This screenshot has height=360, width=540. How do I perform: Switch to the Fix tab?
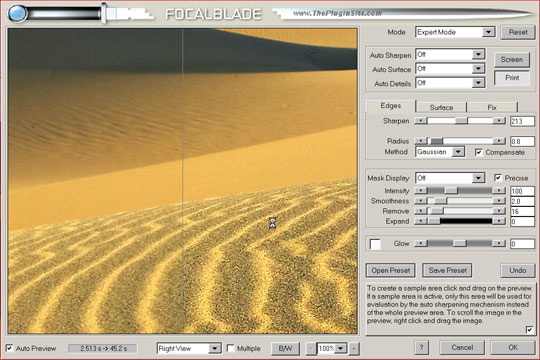pyautogui.click(x=492, y=107)
